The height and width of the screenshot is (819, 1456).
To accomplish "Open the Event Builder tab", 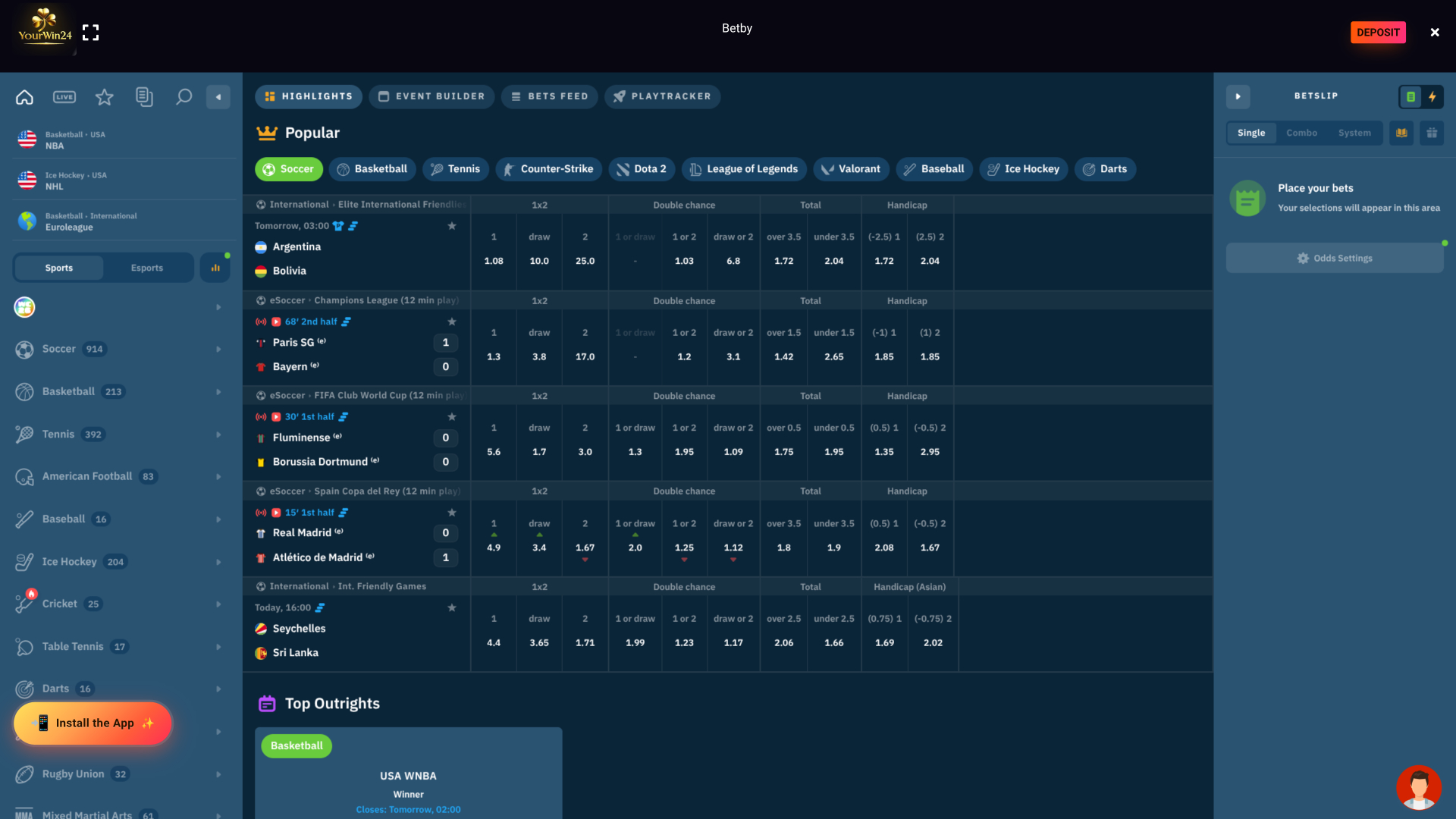I will (431, 96).
